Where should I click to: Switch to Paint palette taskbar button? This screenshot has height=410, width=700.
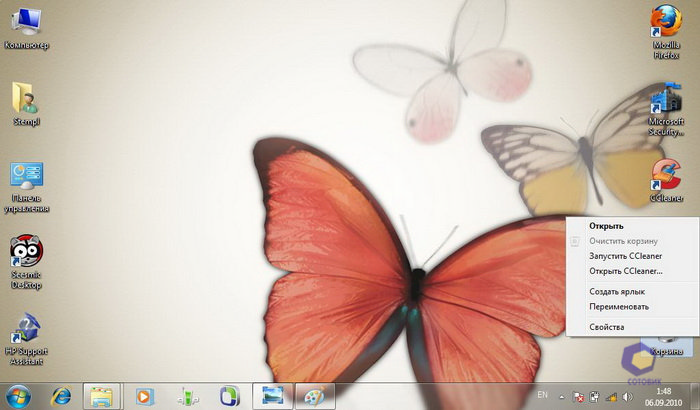tap(313, 395)
